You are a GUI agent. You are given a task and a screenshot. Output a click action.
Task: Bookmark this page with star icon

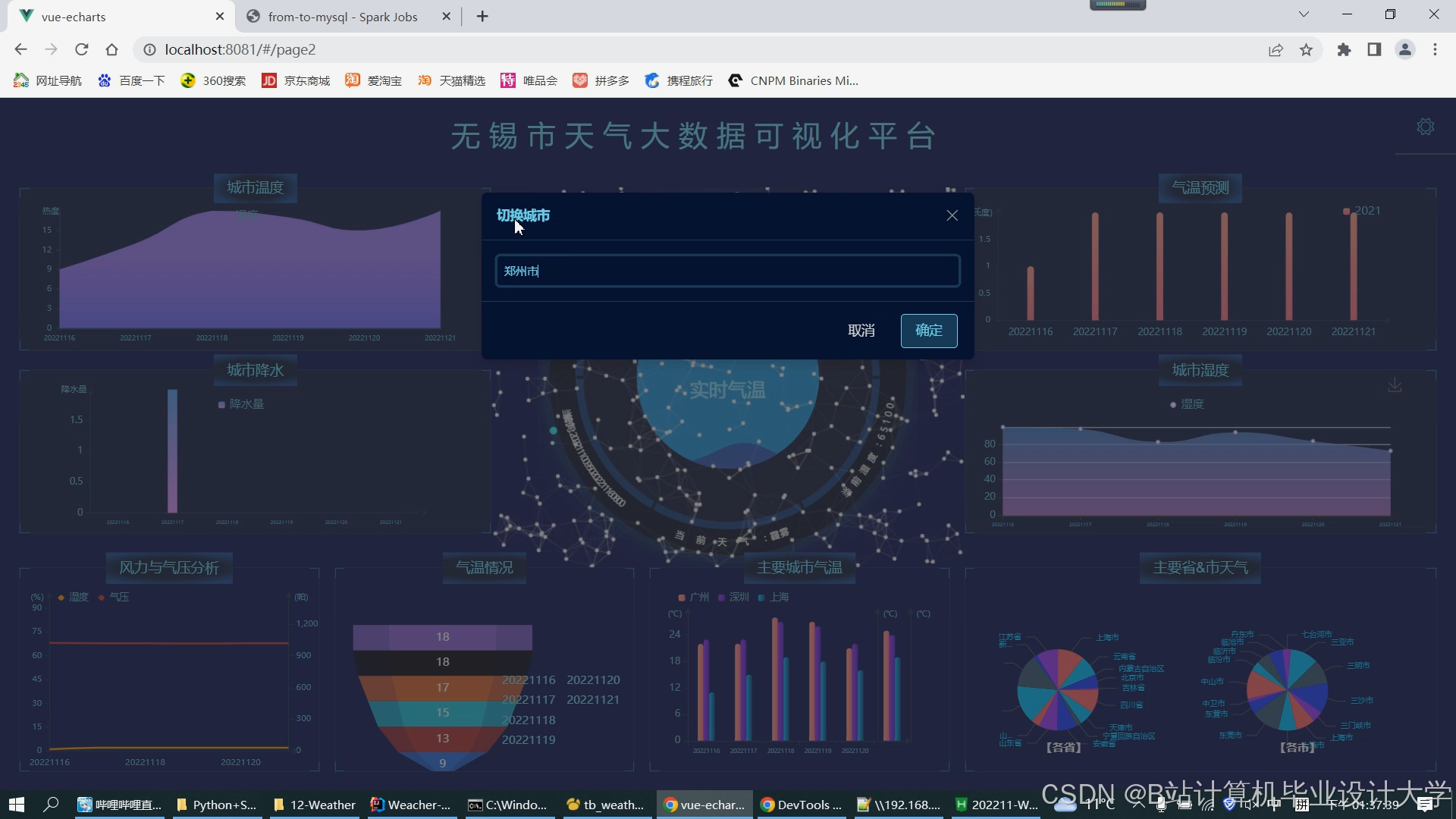pos(1306,49)
